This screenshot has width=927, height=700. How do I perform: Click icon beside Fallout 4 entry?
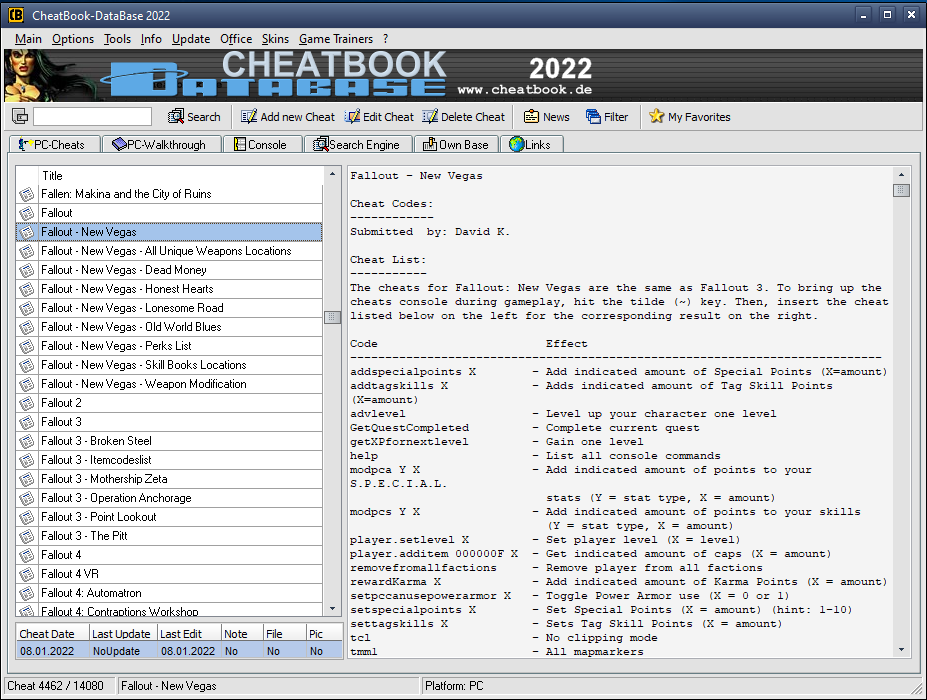[x=27, y=555]
